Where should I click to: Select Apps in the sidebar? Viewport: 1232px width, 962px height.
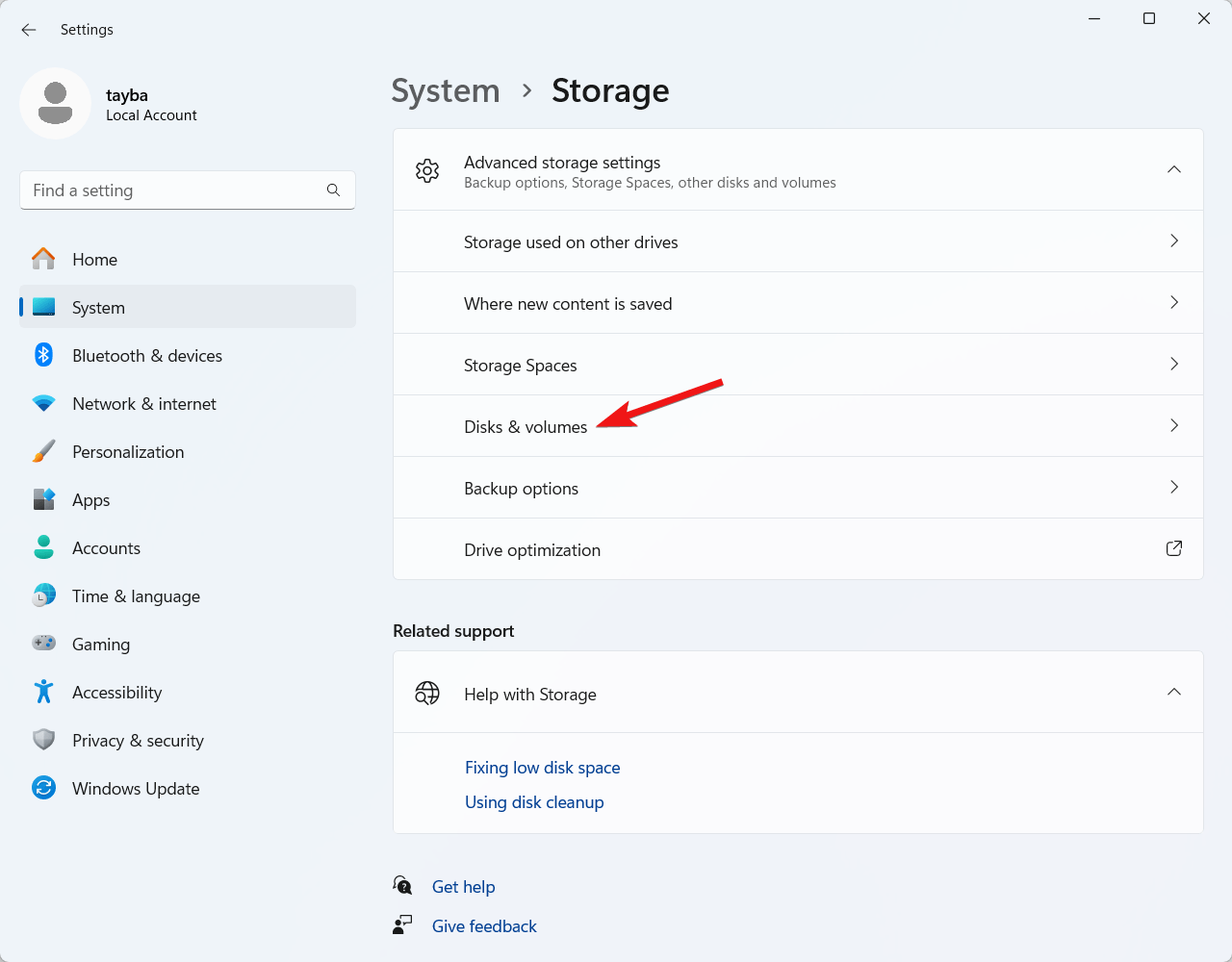[x=91, y=500]
